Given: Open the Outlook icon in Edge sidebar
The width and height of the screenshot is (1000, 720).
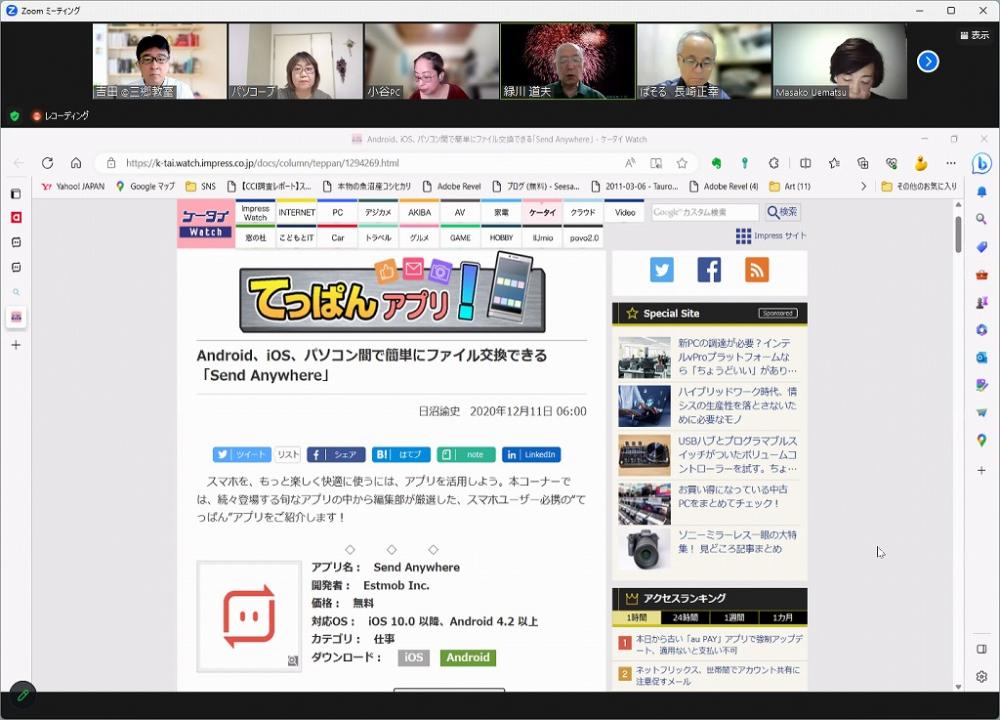Looking at the screenshot, I should point(982,357).
